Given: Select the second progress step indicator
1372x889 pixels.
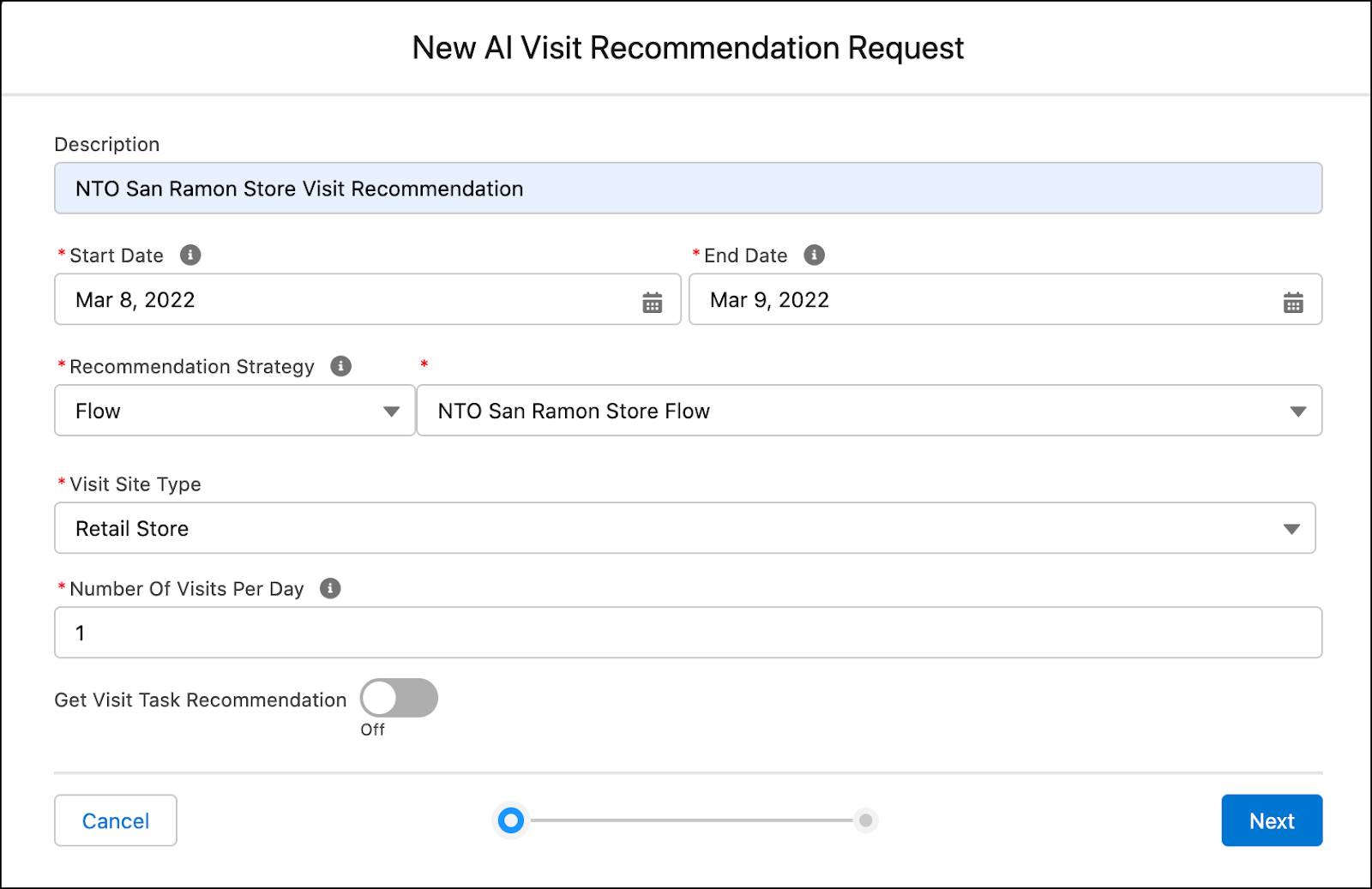Looking at the screenshot, I should [x=866, y=820].
